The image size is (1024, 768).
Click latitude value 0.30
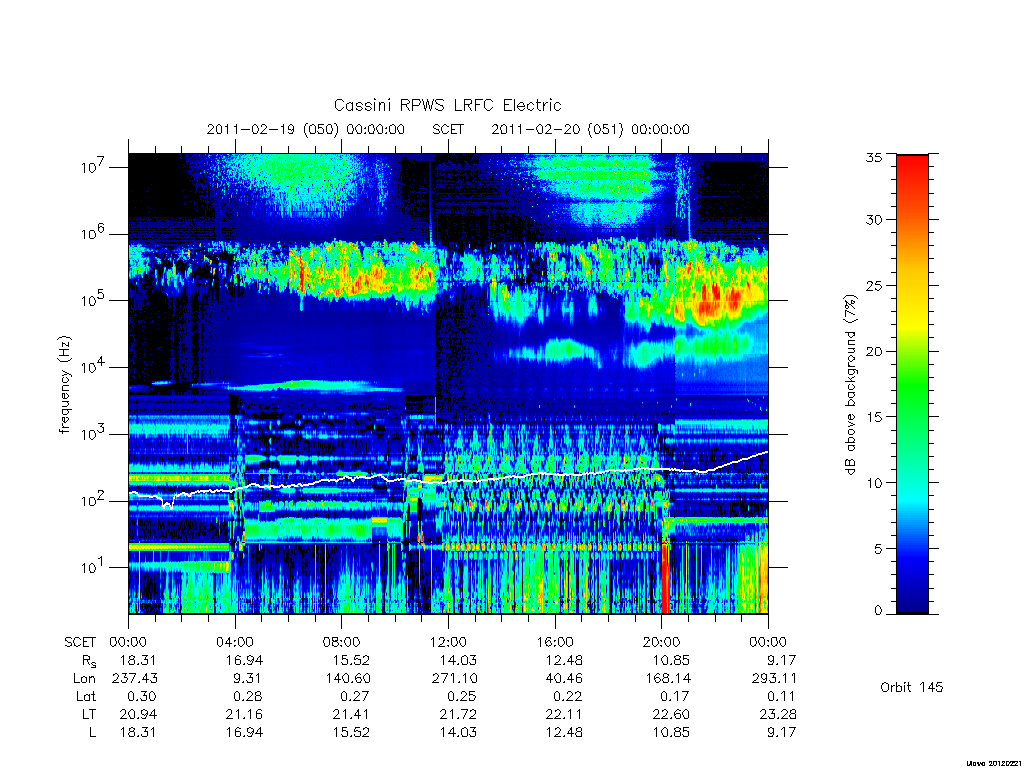[x=142, y=696]
